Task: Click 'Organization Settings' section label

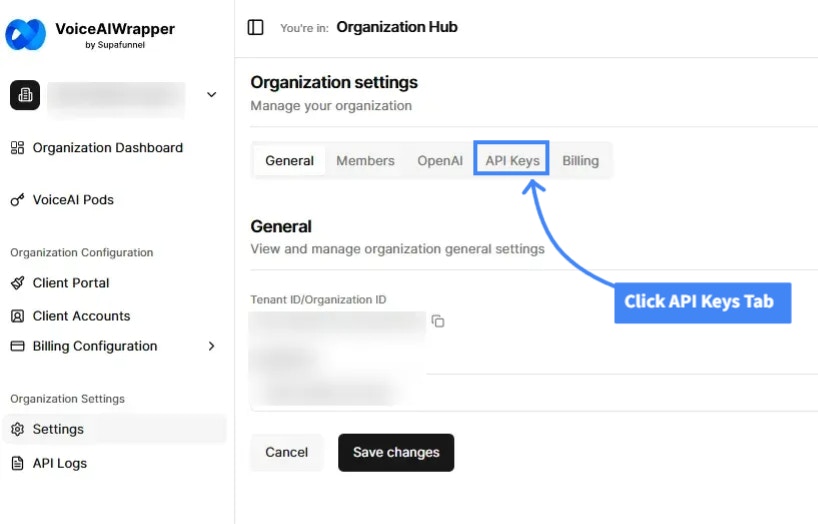Action: point(67,399)
